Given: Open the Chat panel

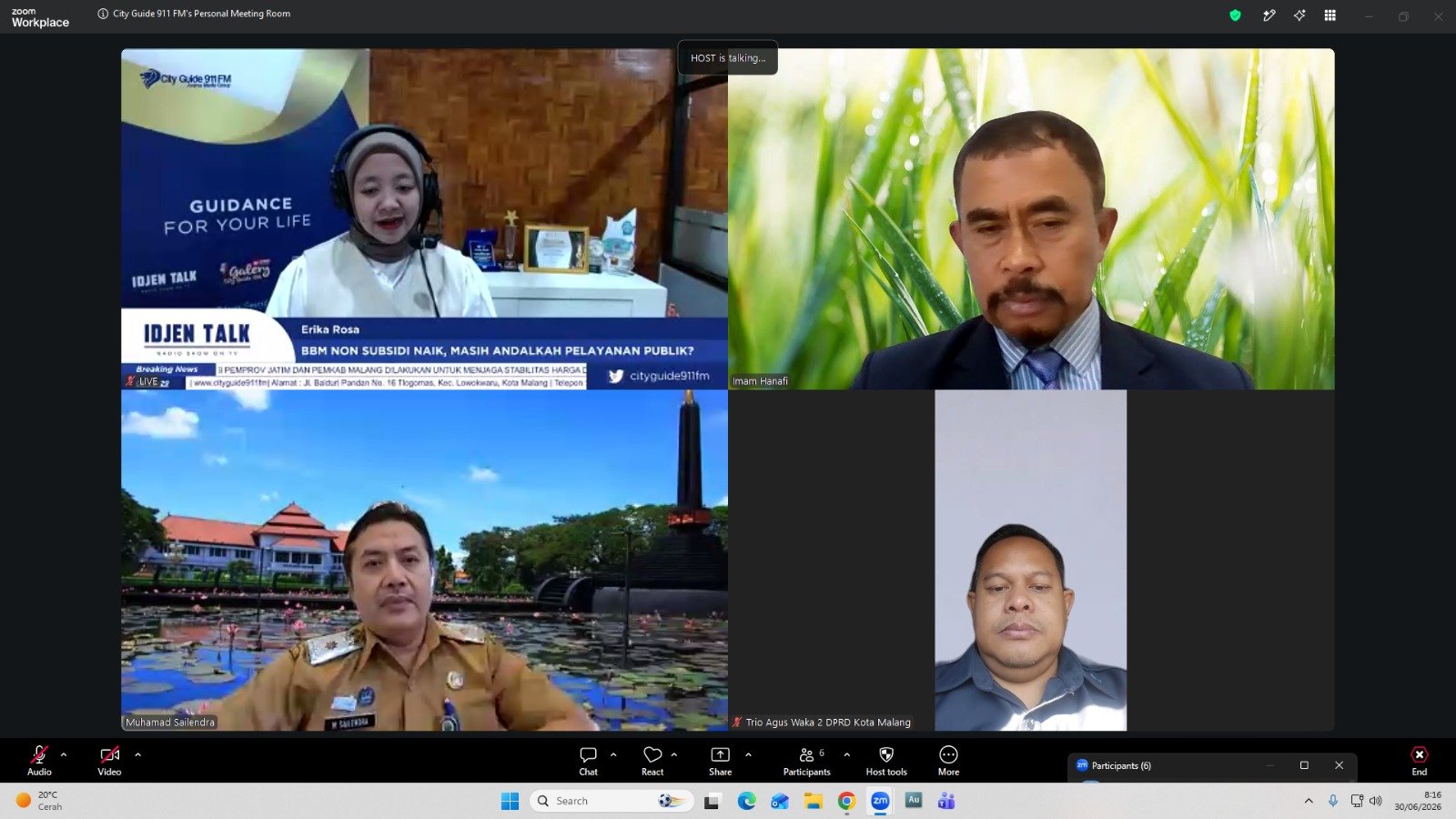Looking at the screenshot, I should (588, 761).
